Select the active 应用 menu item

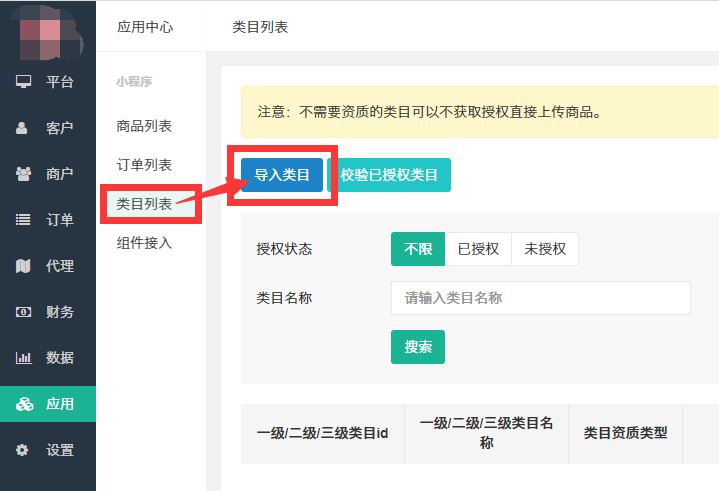(x=48, y=404)
